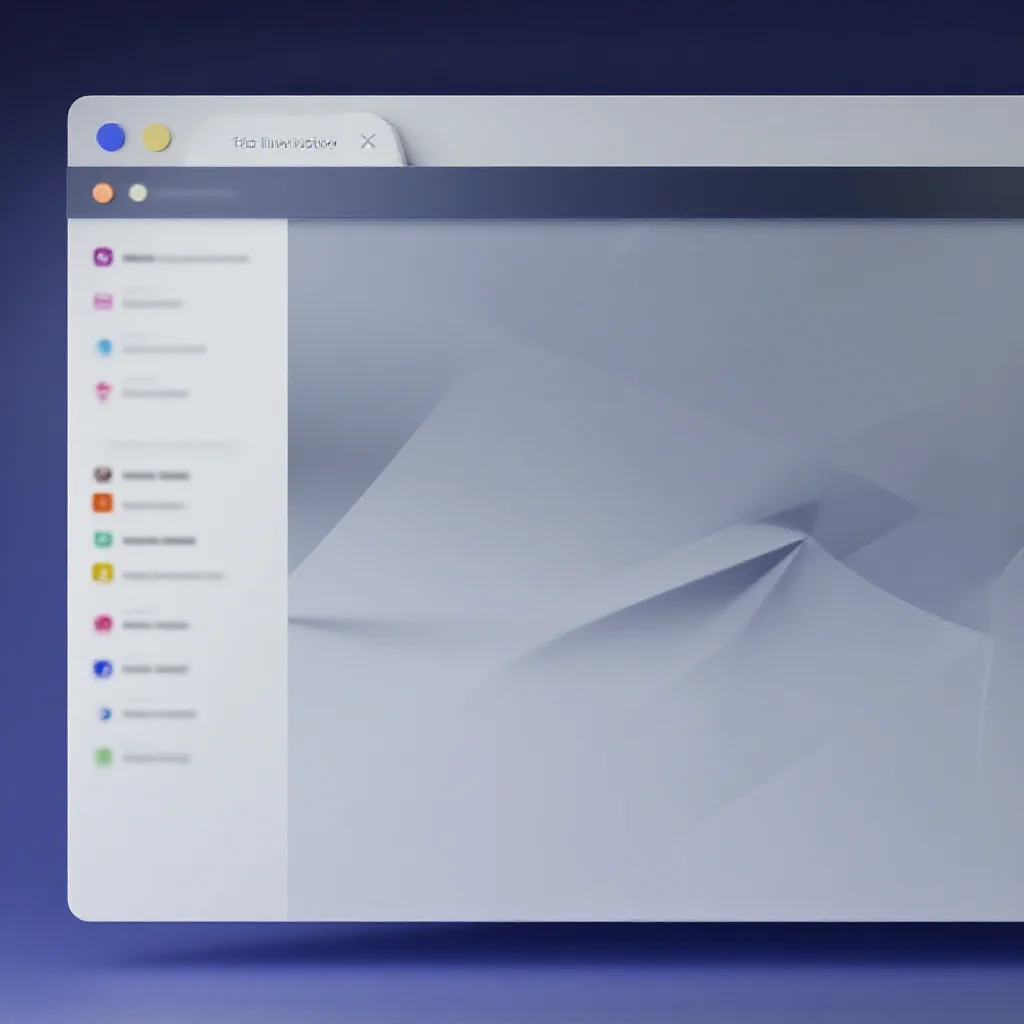
Task: Click the orange circle in the dark toolbar
Action: [103, 193]
